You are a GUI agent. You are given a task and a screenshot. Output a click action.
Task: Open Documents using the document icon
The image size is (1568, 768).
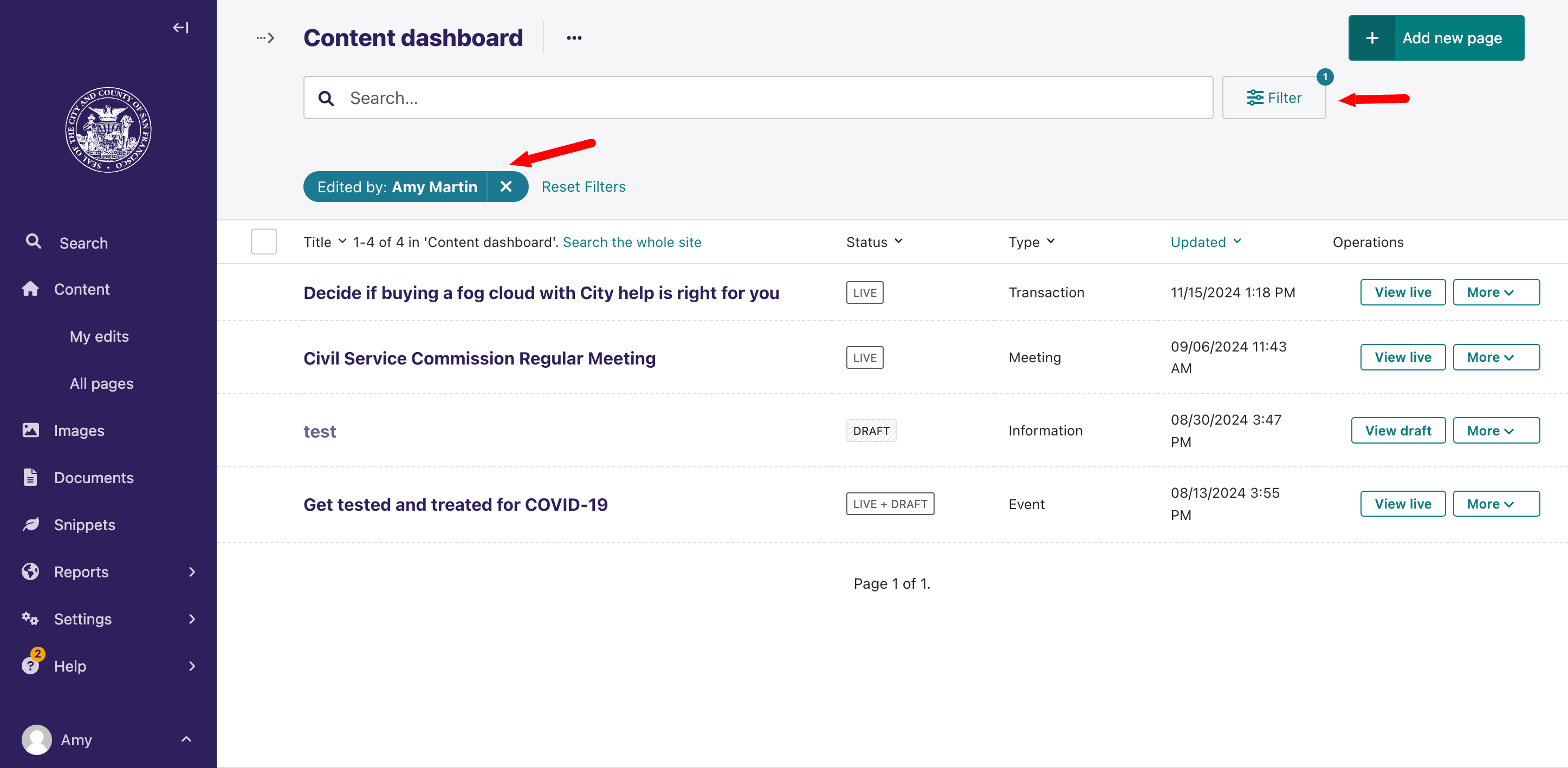30,477
